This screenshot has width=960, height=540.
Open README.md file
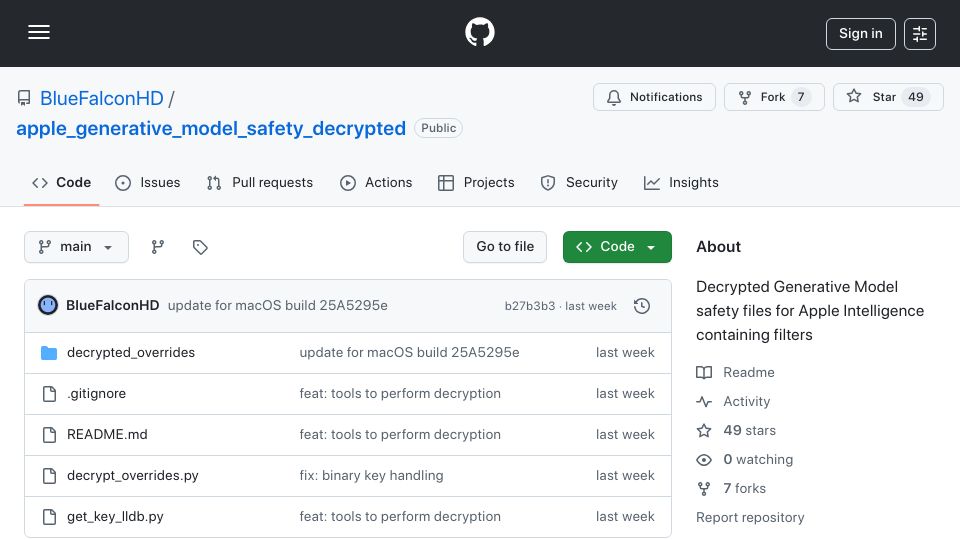(107, 434)
